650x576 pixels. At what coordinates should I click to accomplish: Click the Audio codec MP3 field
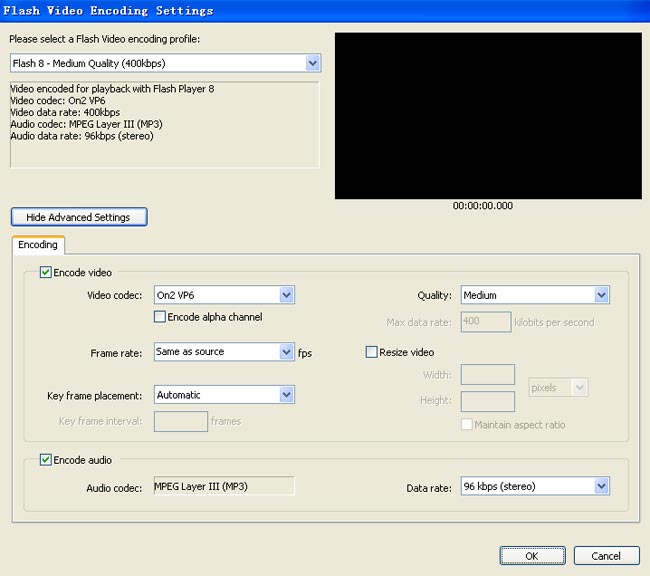tap(224, 486)
